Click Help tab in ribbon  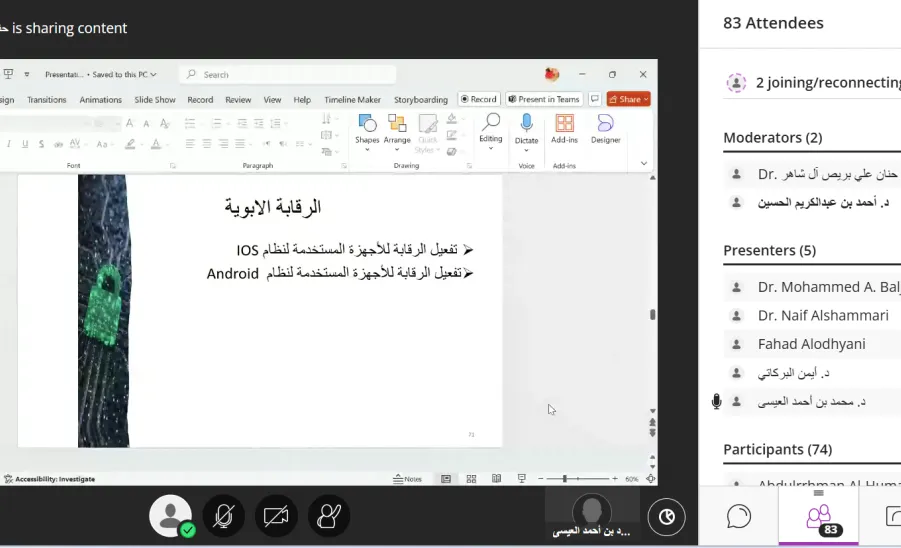(302, 99)
